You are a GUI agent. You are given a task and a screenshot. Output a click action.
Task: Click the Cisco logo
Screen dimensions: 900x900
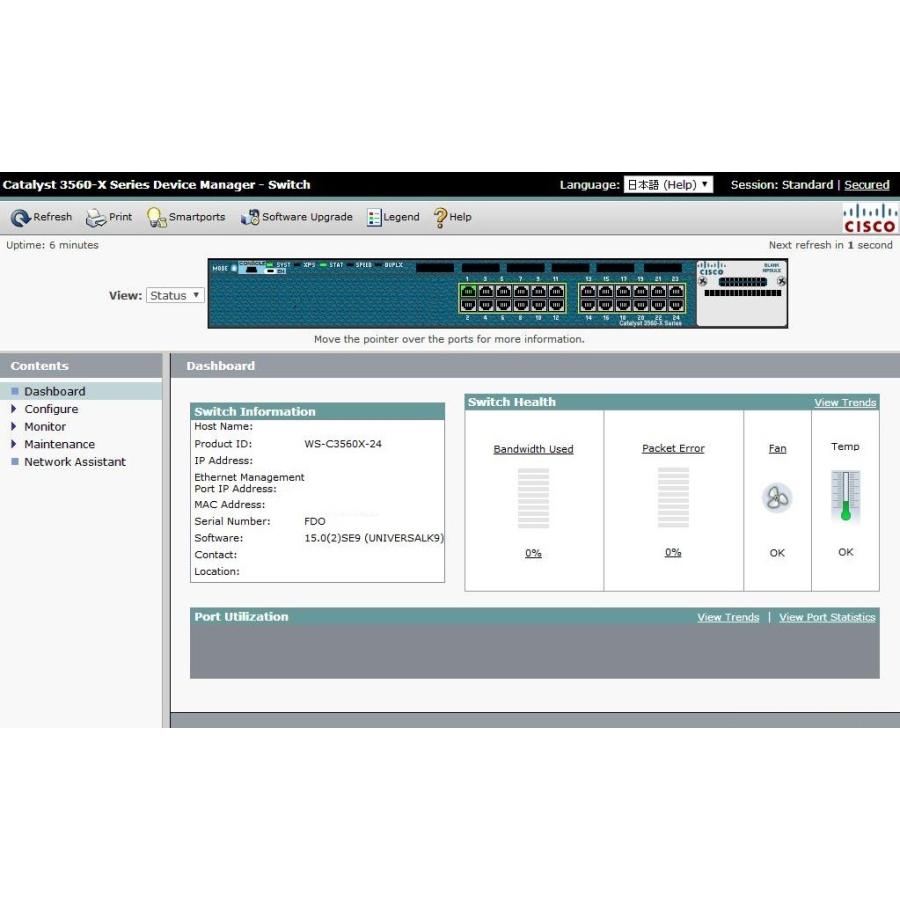click(870, 218)
